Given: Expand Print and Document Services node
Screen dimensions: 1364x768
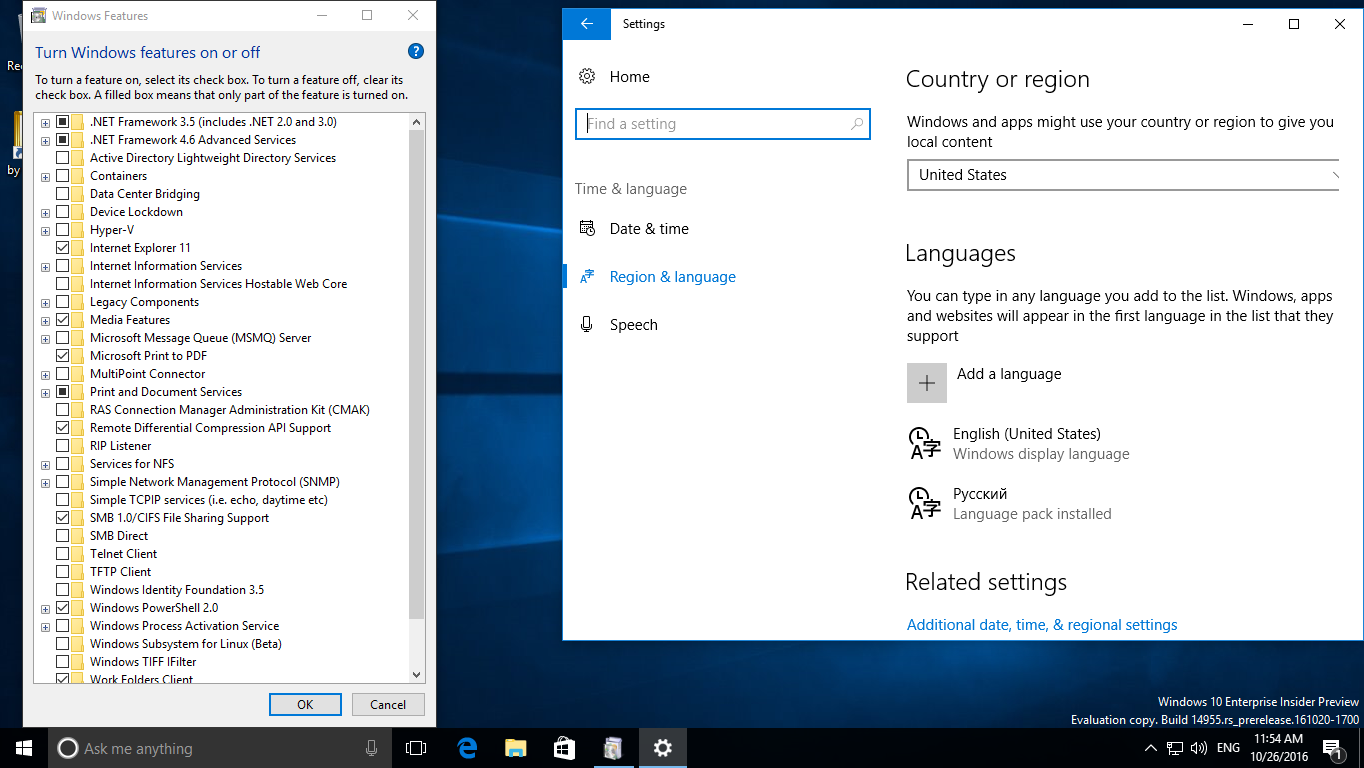Looking at the screenshot, I should click(x=45, y=392).
